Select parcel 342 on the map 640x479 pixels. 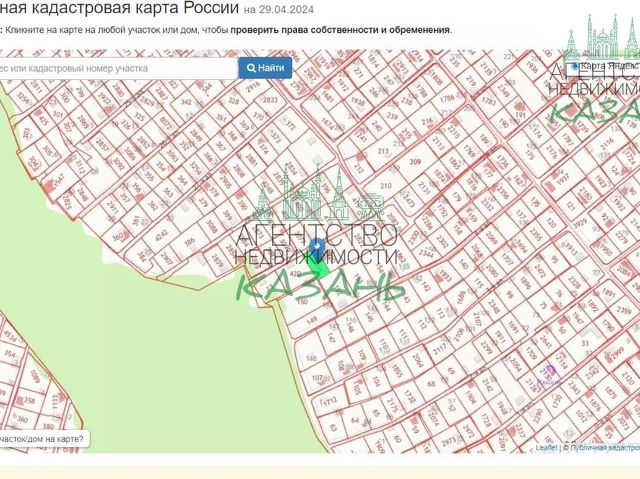point(186,102)
